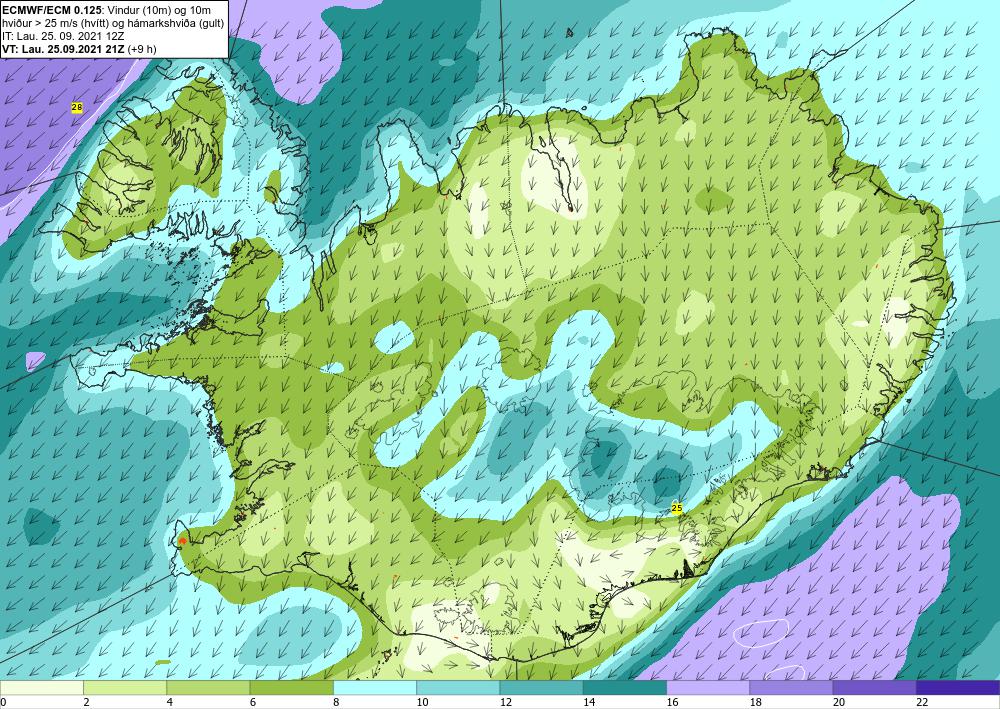
Task: Click the 6–8 m/s olive green legend swatch
Action: pyautogui.click(x=291, y=688)
